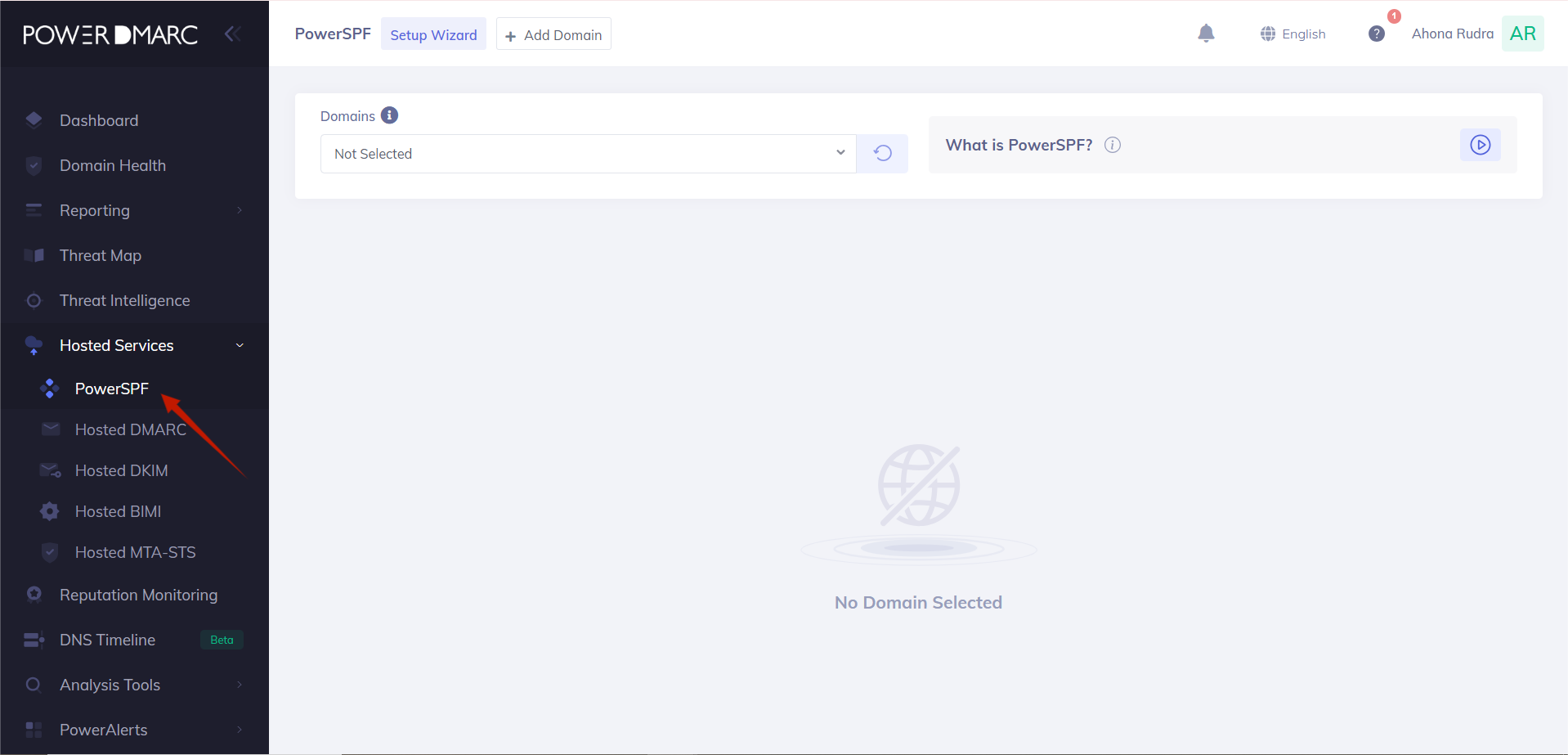Click the language globe icon beside English
Viewport: 1568px width, 755px height.
(x=1267, y=34)
